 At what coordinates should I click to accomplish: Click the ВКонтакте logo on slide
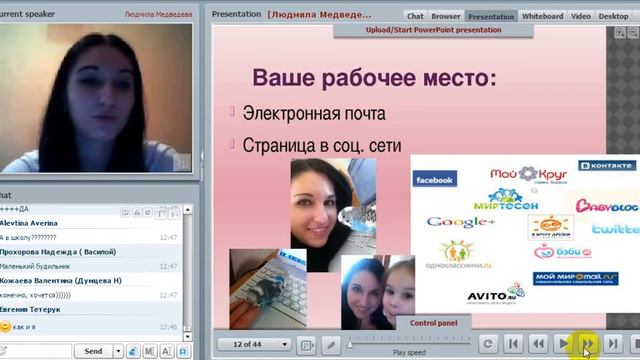(607, 166)
